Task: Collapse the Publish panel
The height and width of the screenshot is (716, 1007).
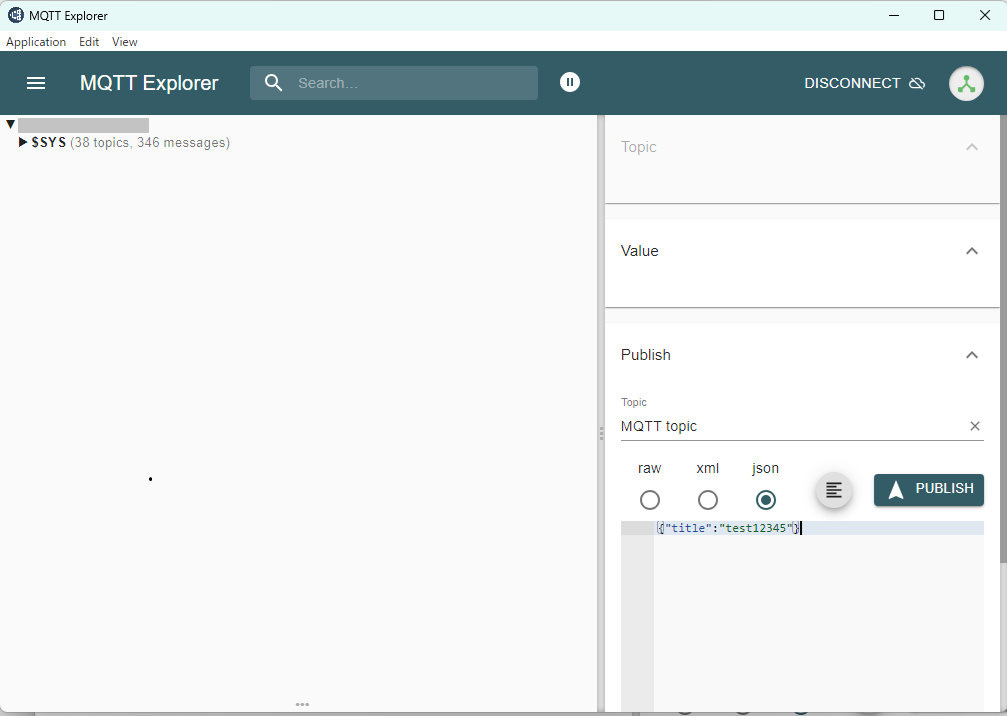Action: point(971,355)
